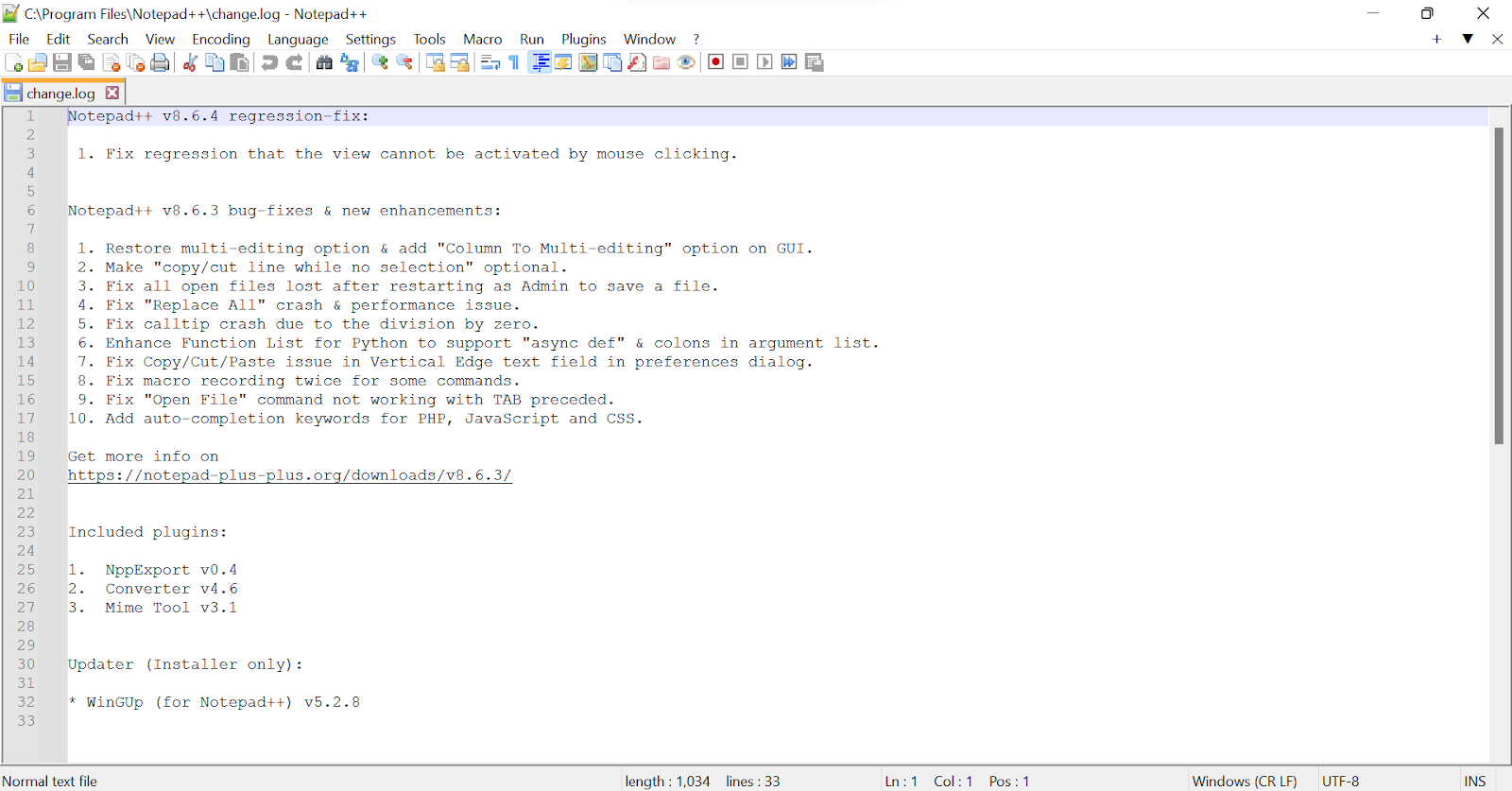Click the Copy toolbar icon

(x=215, y=62)
